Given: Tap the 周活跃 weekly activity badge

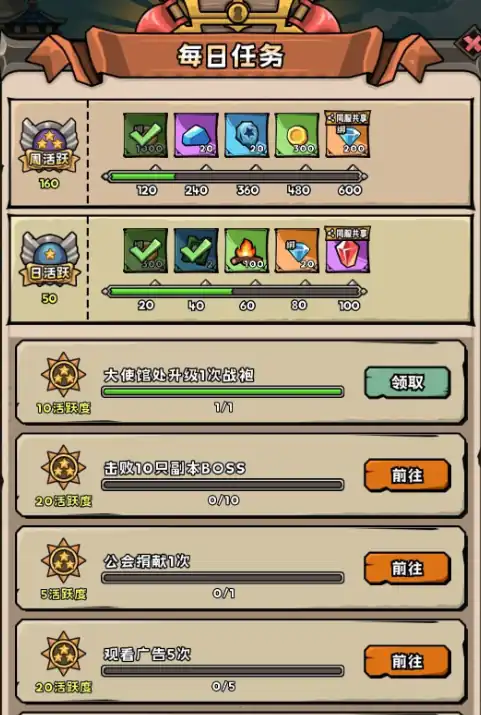Looking at the screenshot, I should coord(49,145).
